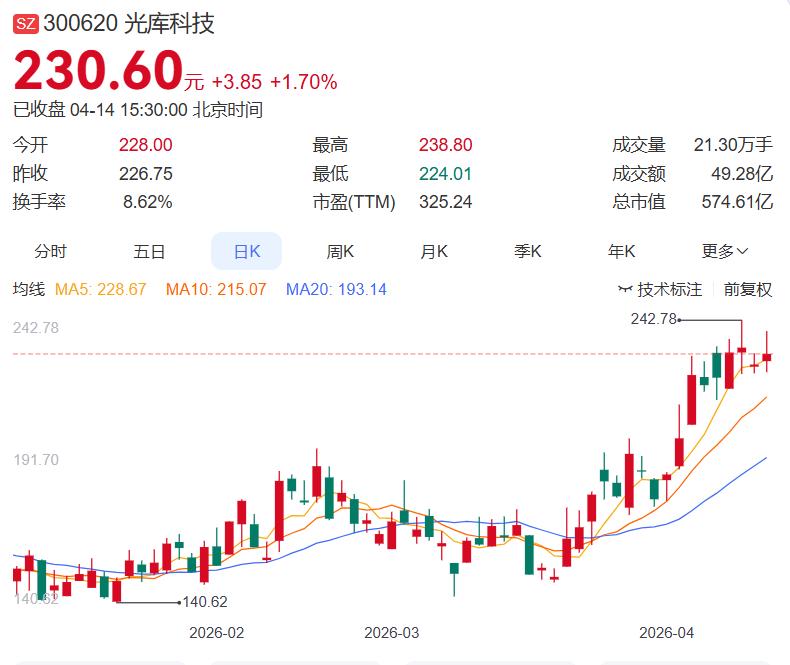
Task: Click the percent change +1.70%
Action: 304,82
